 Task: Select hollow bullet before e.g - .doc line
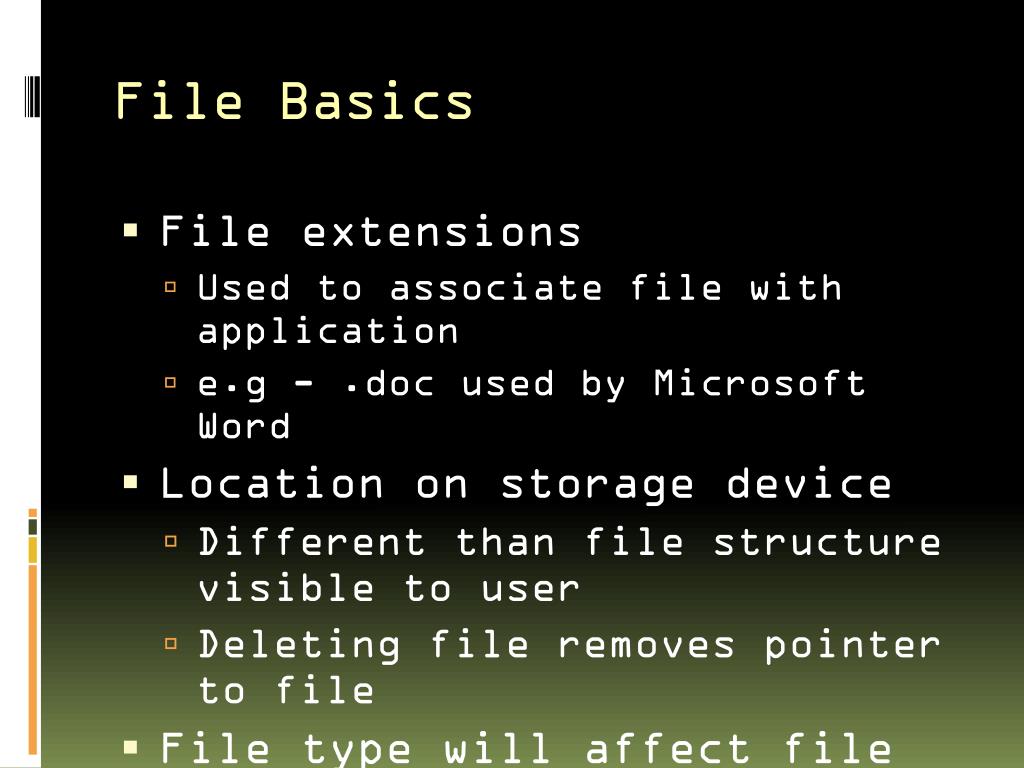click(171, 382)
